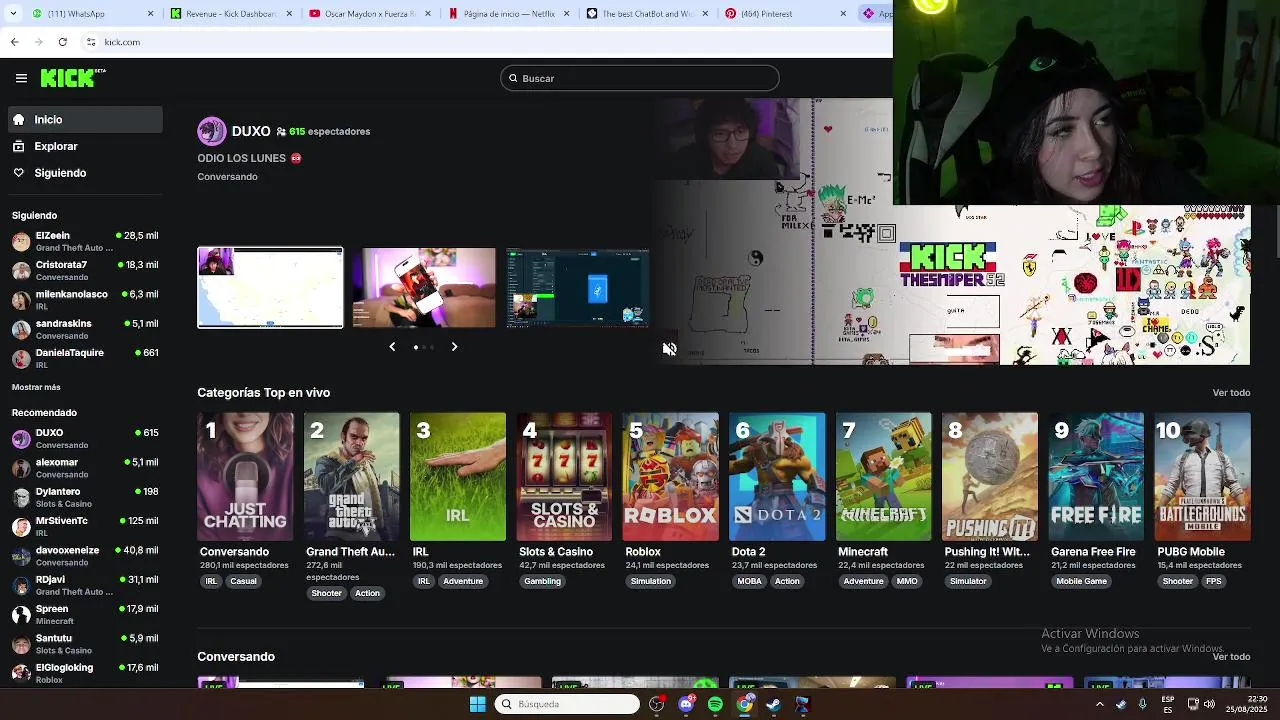Open the IRL category cover
This screenshot has height=720, width=1280.
point(458,477)
